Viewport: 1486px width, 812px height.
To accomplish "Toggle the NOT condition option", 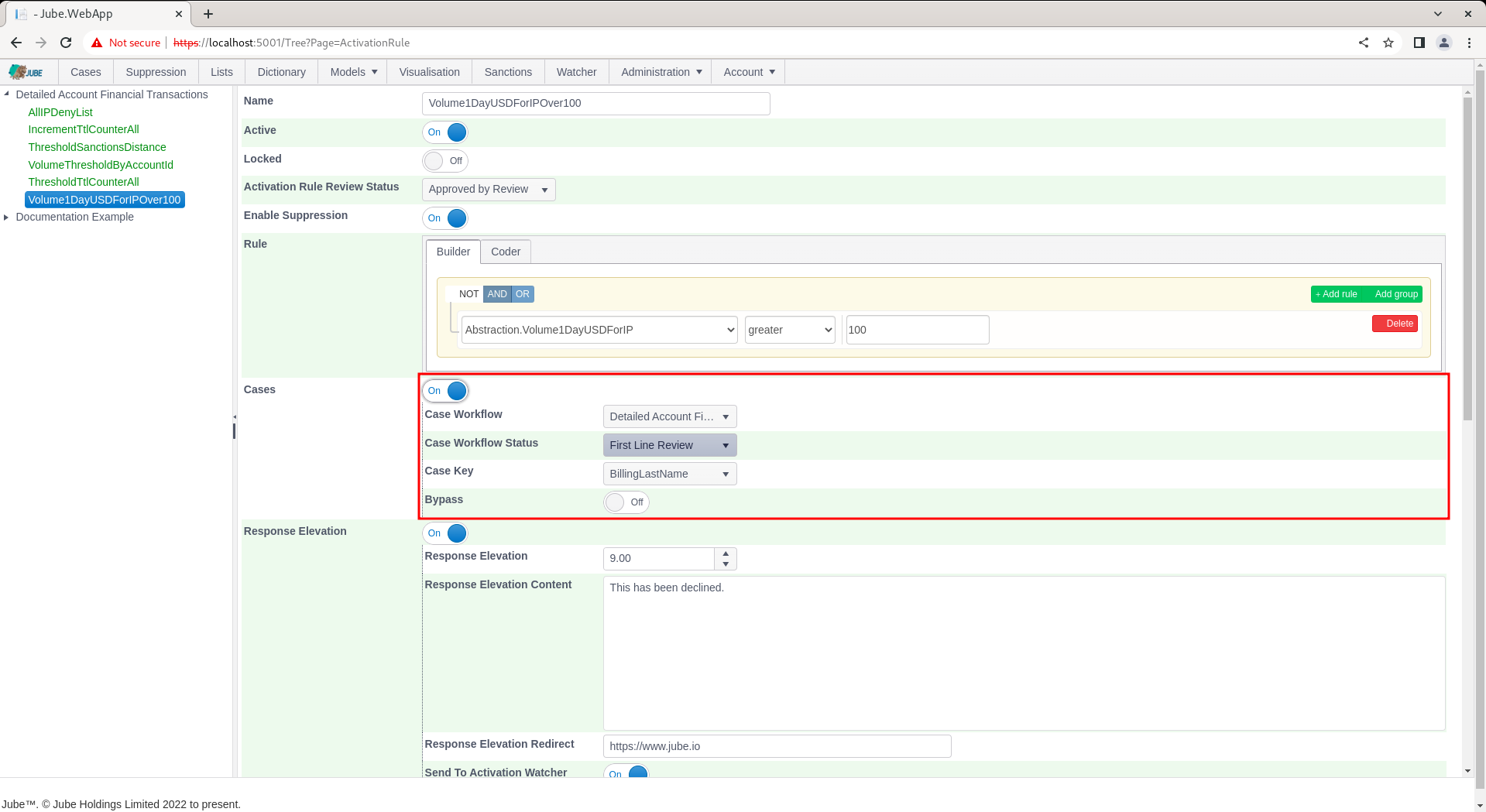I will pos(468,294).
